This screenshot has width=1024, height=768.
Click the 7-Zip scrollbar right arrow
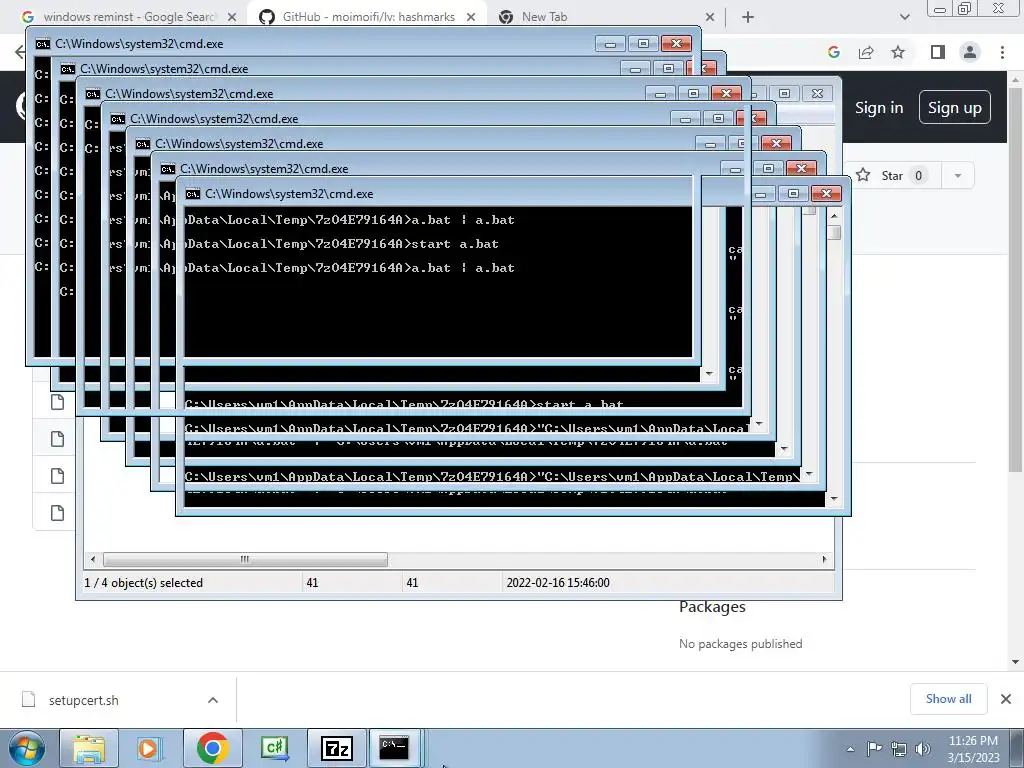point(824,559)
